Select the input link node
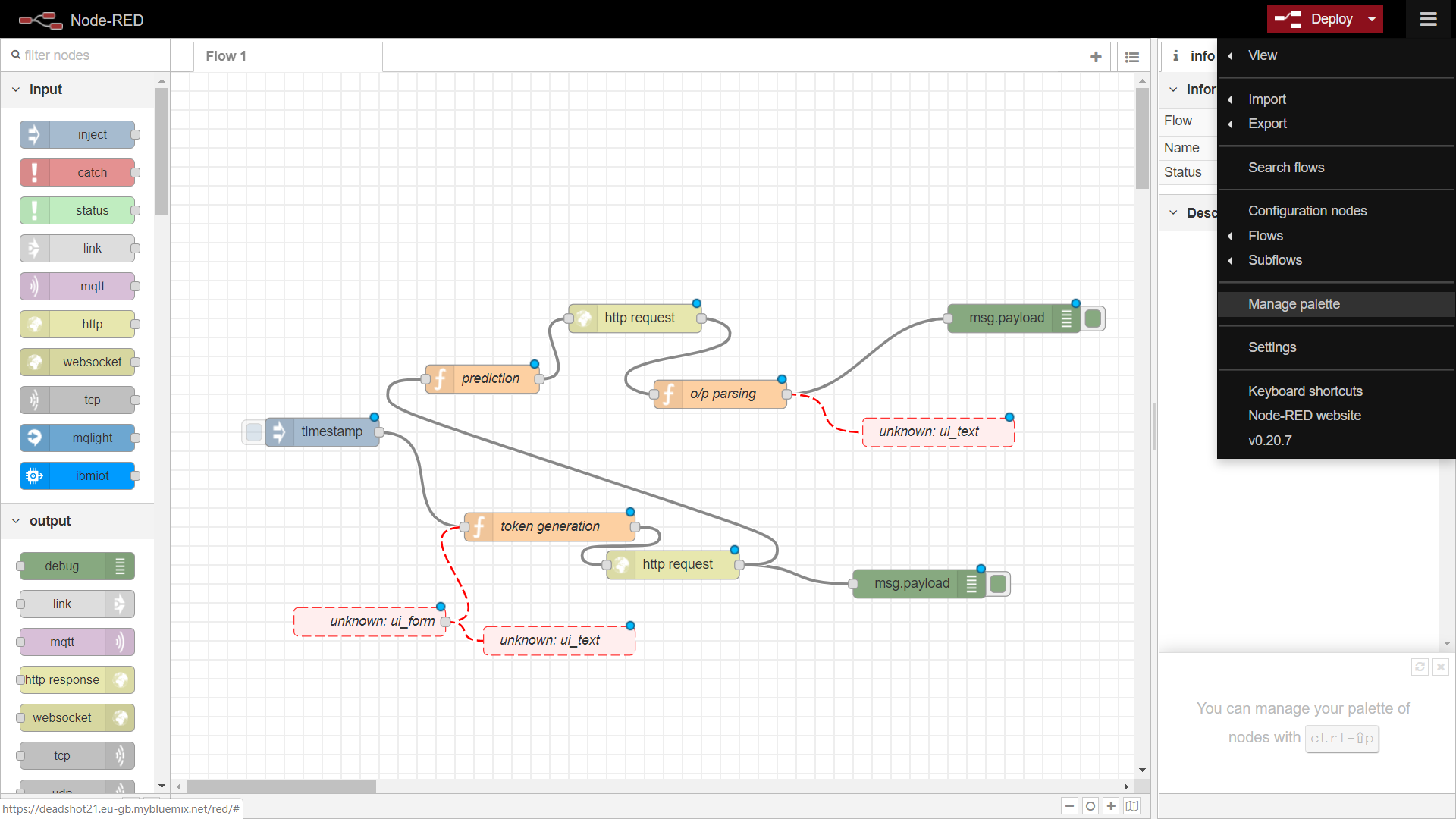 (77, 249)
